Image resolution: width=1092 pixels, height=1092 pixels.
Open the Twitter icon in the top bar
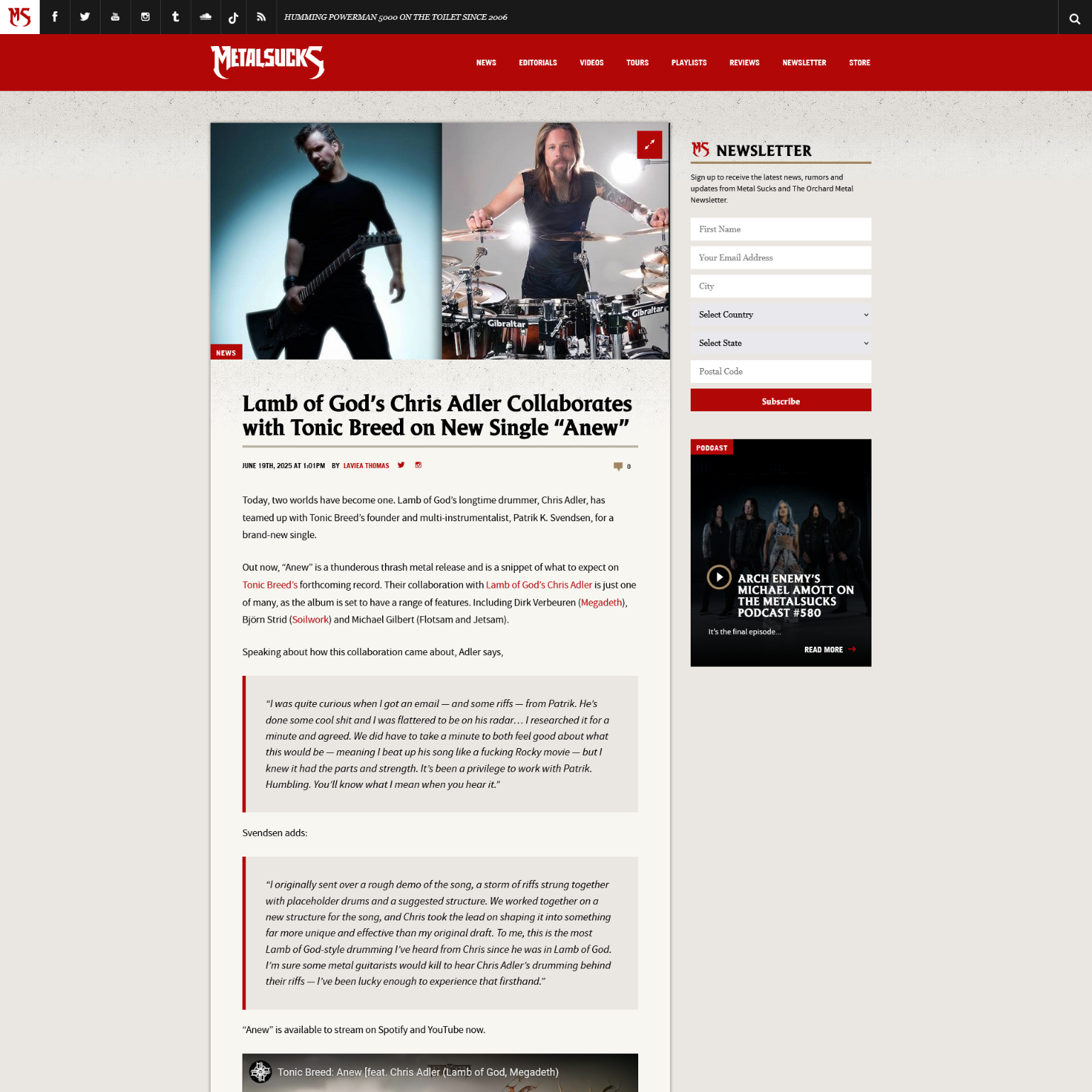tap(85, 17)
